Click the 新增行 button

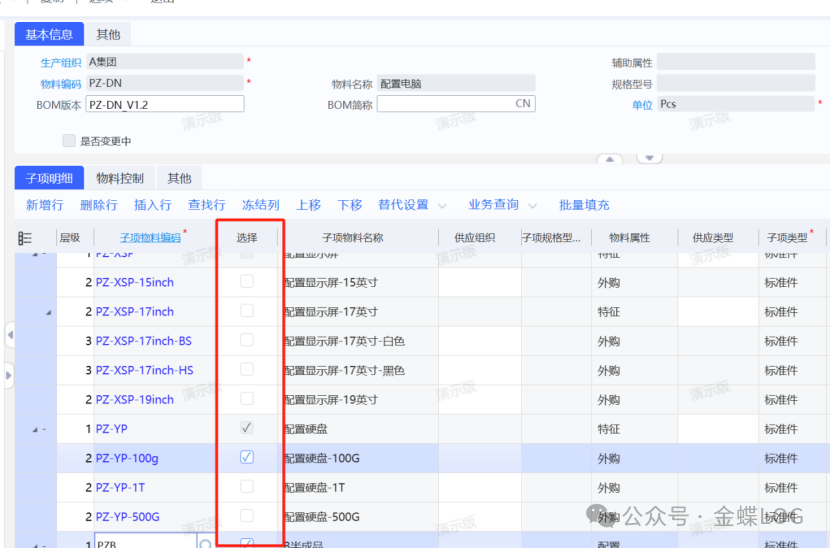[x=45, y=205]
